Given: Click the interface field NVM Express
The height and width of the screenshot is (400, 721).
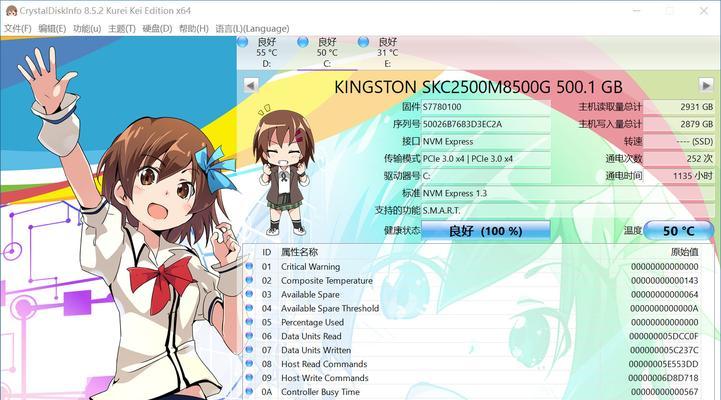Looking at the screenshot, I should click(486, 141).
